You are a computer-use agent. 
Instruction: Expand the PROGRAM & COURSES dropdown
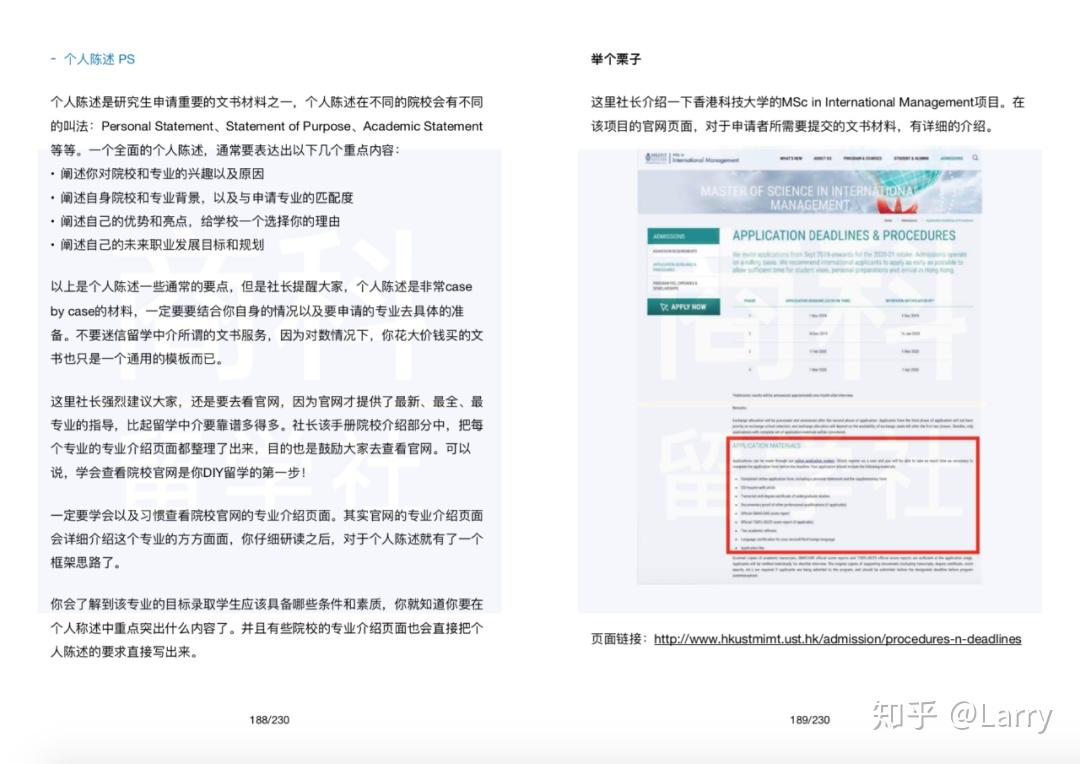(x=861, y=158)
